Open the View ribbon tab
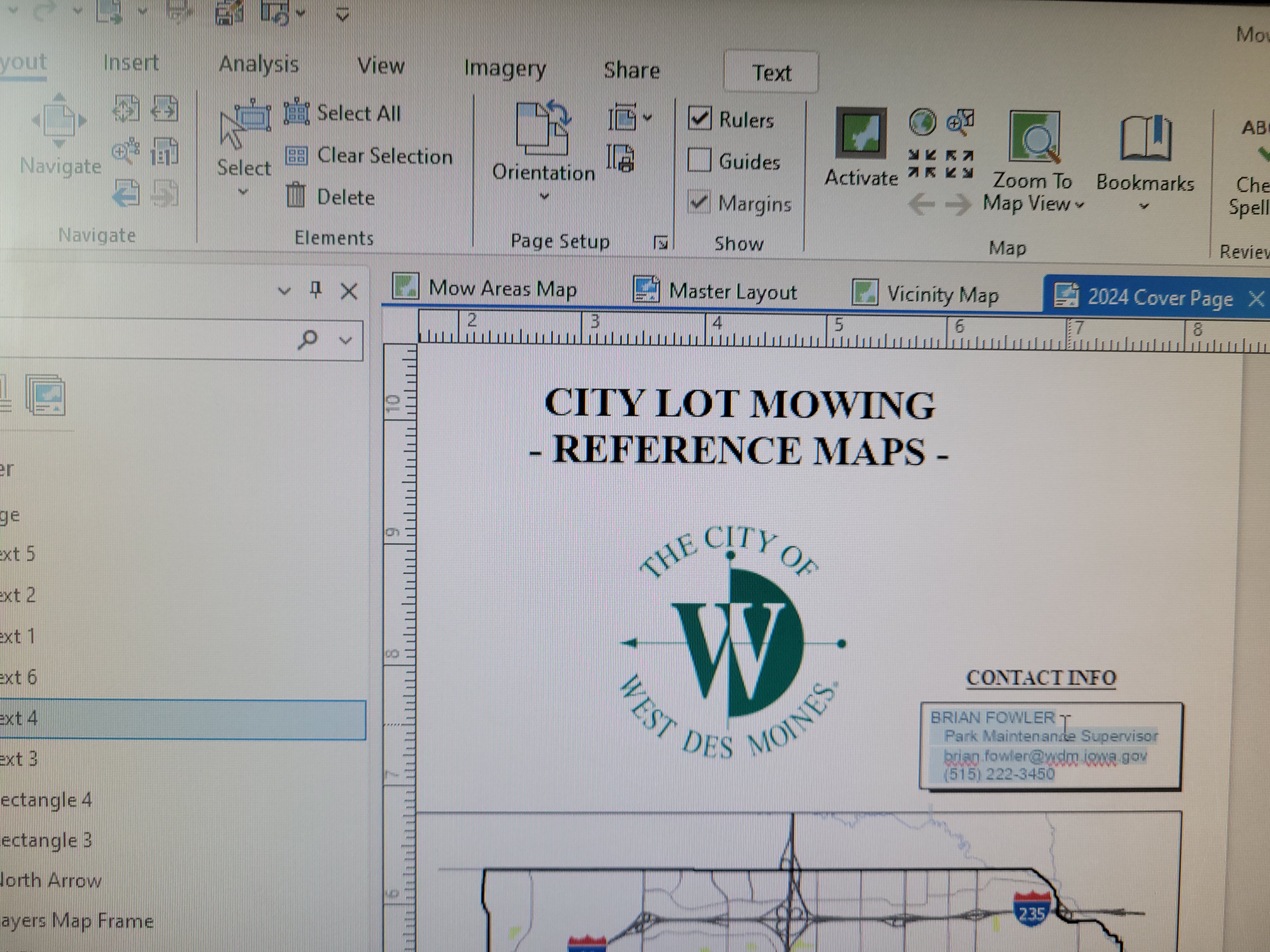1270x952 pixels. pyautogui.click(x=381, y=66)
